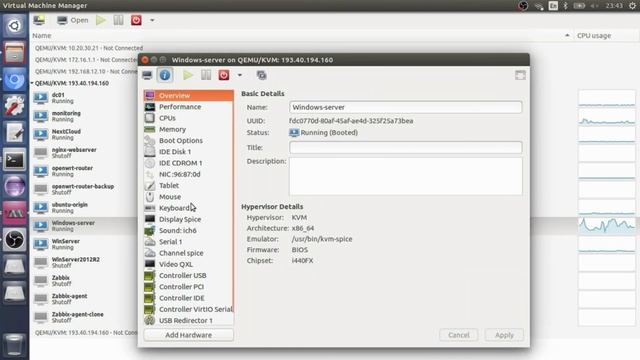Create new virtual machine in main toolbar
This screenshot has height=360, width=640.
[40, 20]
